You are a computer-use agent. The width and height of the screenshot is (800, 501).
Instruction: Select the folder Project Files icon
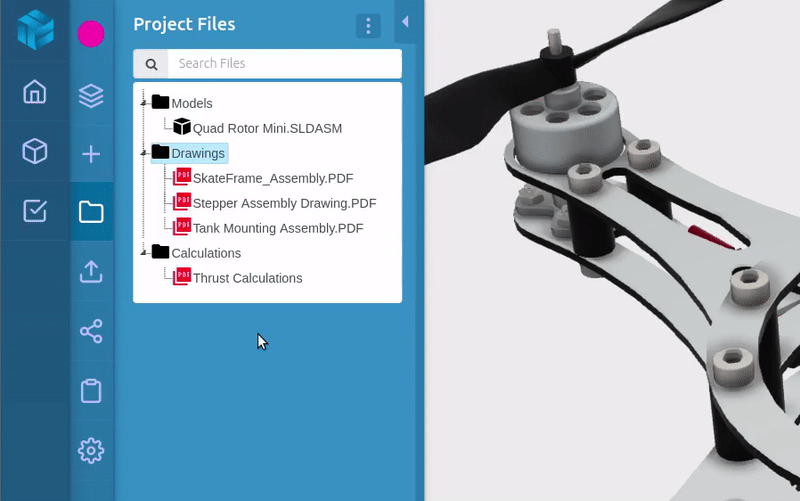91,212
